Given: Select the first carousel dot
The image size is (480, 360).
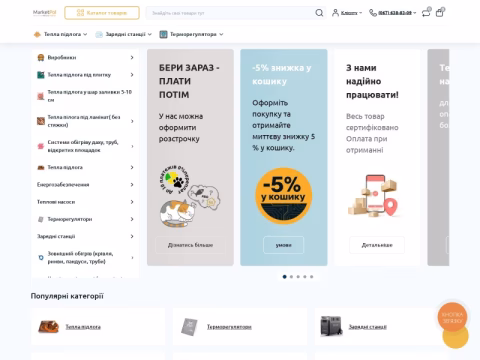Looking at the screenshot, I should click(x=284, y=277).
